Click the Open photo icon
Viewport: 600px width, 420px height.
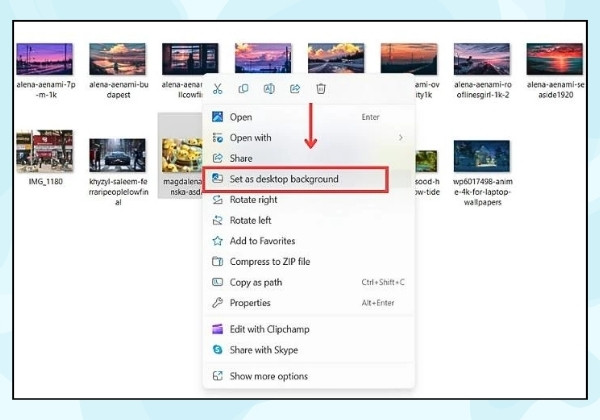click(217, 117)
